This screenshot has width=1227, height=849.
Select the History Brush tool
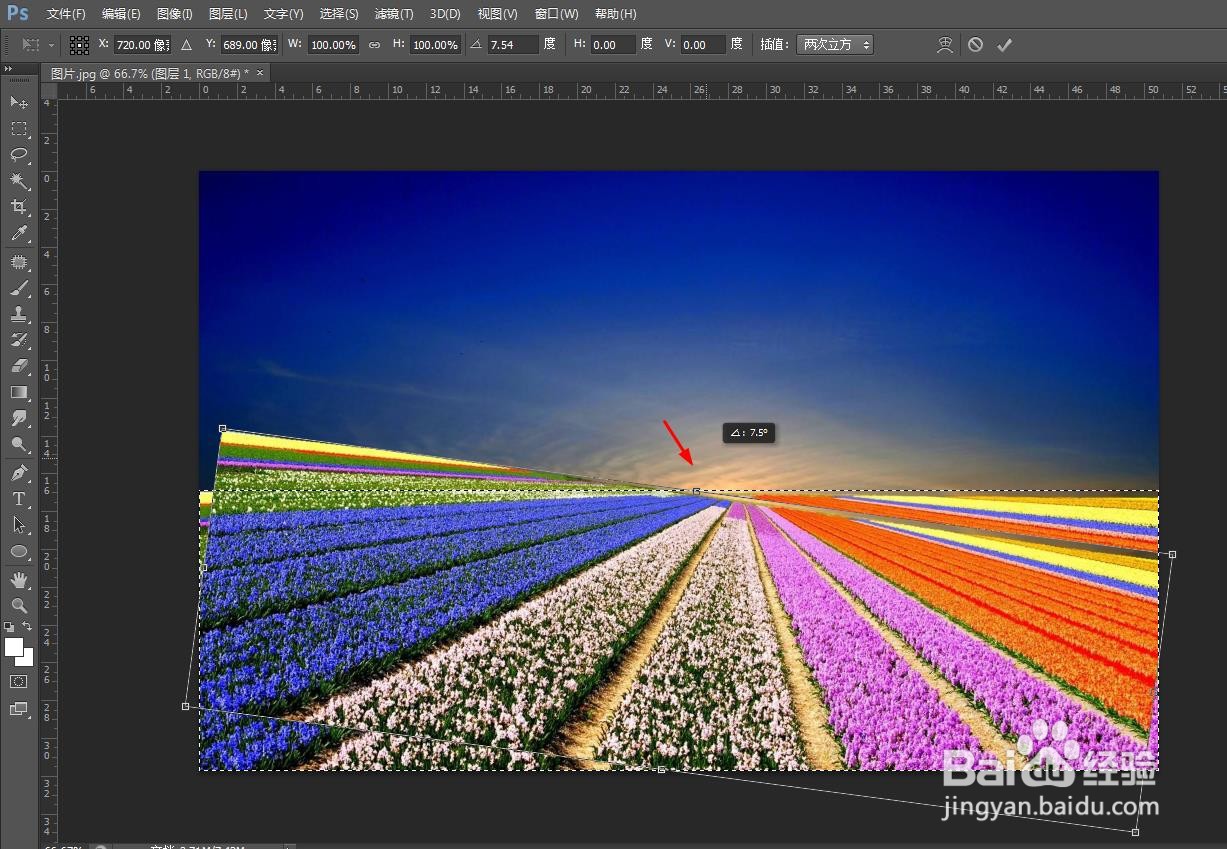(19, 340)
